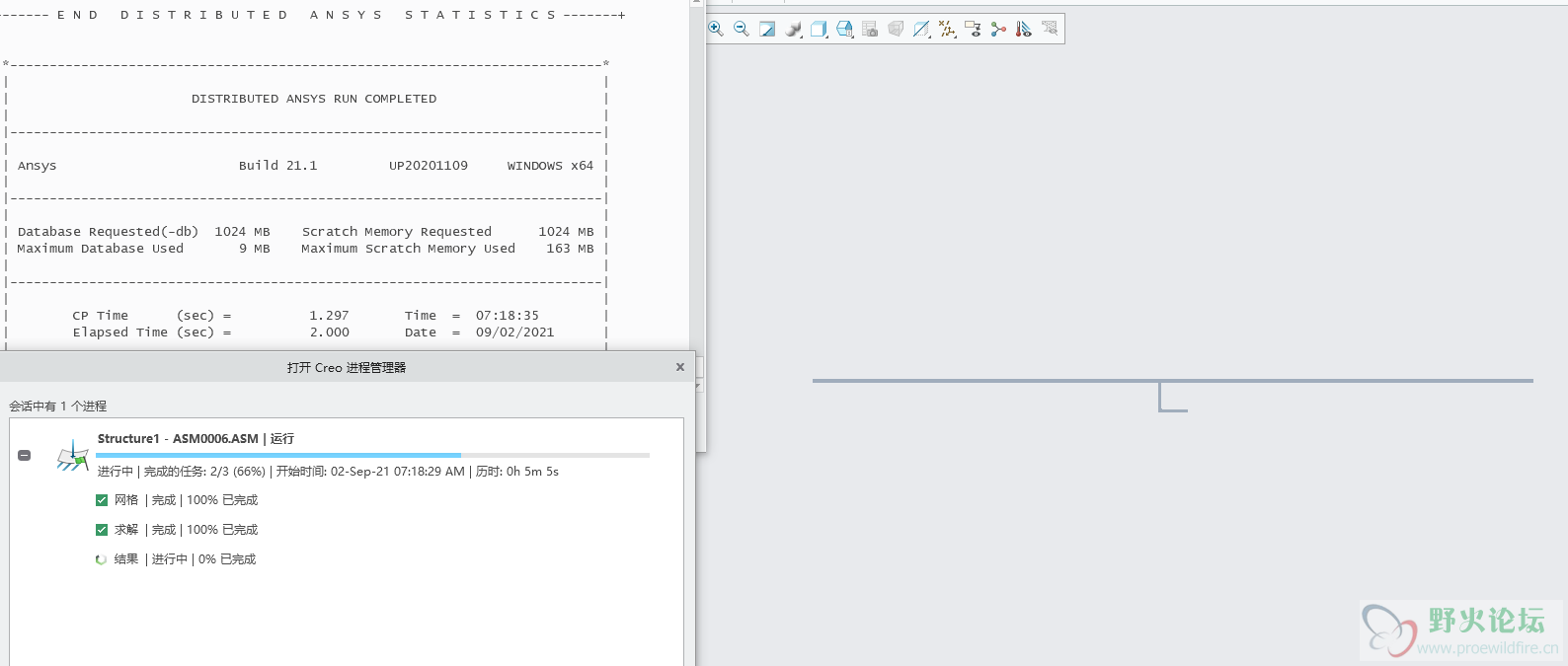Click the '会话中有 1 个进程' label
Viewport: 1568px width, 666px height.
[58, 407]
